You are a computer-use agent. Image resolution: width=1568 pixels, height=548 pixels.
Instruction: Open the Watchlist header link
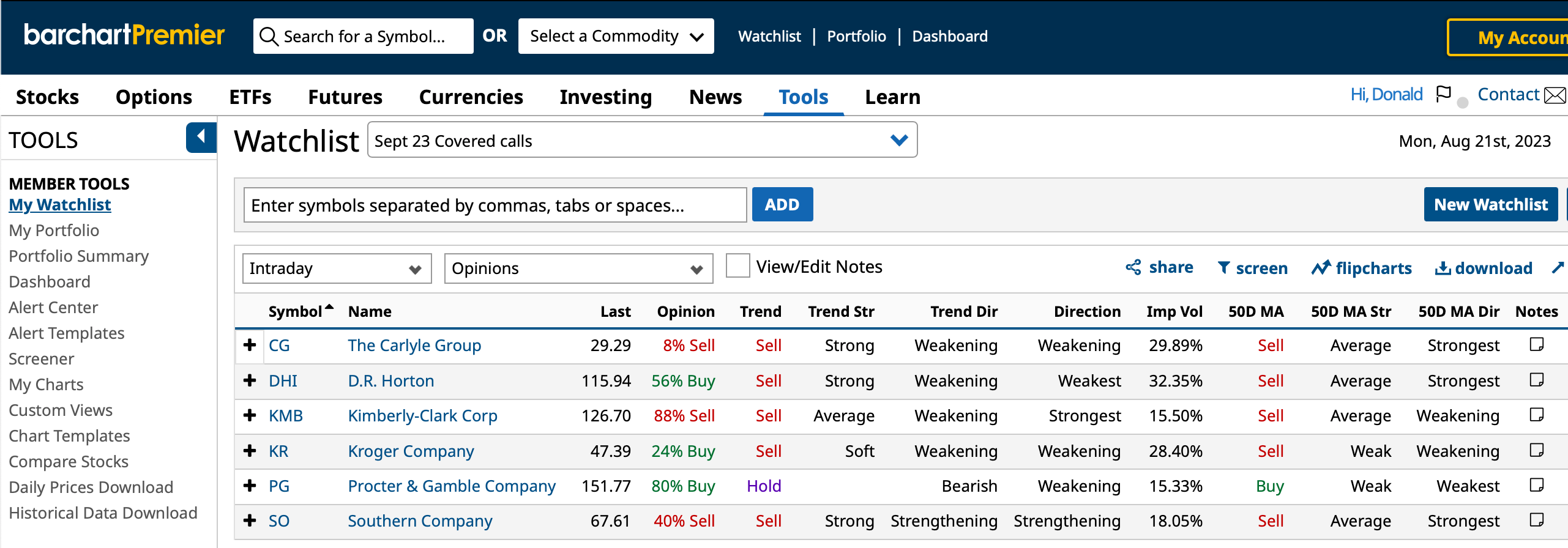coord(769,36)
